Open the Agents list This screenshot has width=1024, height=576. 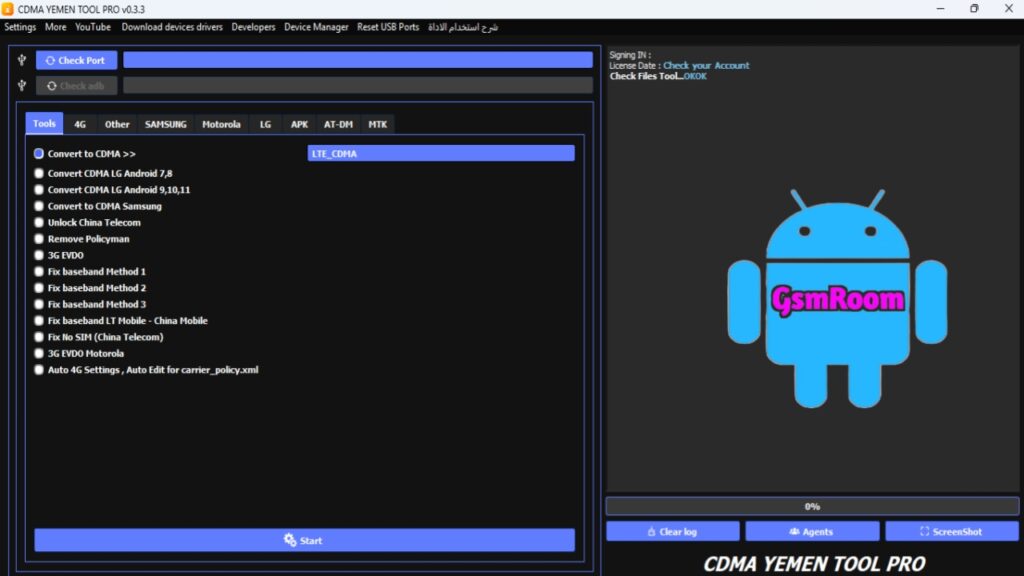[812, 532]
